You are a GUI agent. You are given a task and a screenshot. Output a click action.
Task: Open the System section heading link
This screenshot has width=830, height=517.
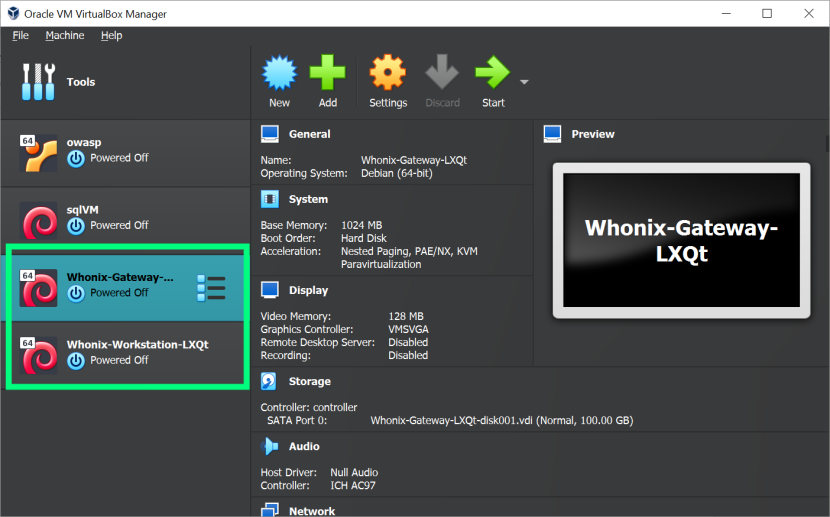click(308, 199)
